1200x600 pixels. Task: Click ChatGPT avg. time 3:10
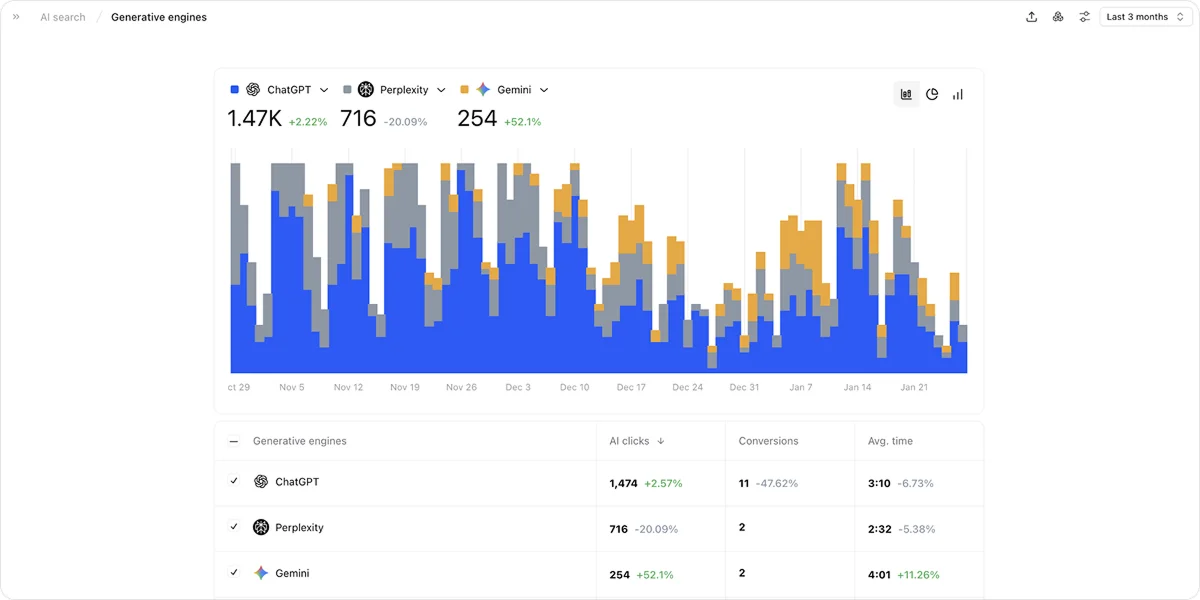tap(879, 483)
